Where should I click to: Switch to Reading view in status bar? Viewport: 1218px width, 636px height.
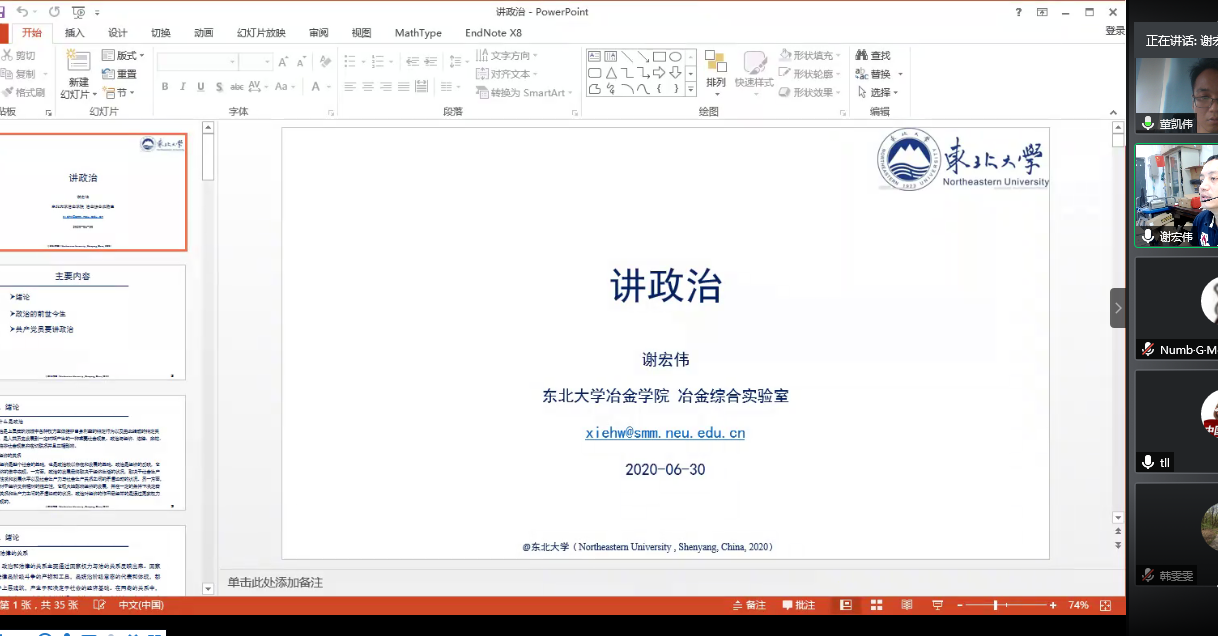click(907, 605)
